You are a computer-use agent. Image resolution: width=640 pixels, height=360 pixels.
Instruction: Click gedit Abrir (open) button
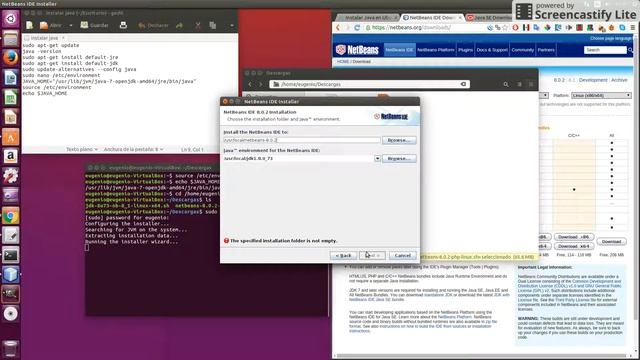pyautogui.click(x=51, y=25)
